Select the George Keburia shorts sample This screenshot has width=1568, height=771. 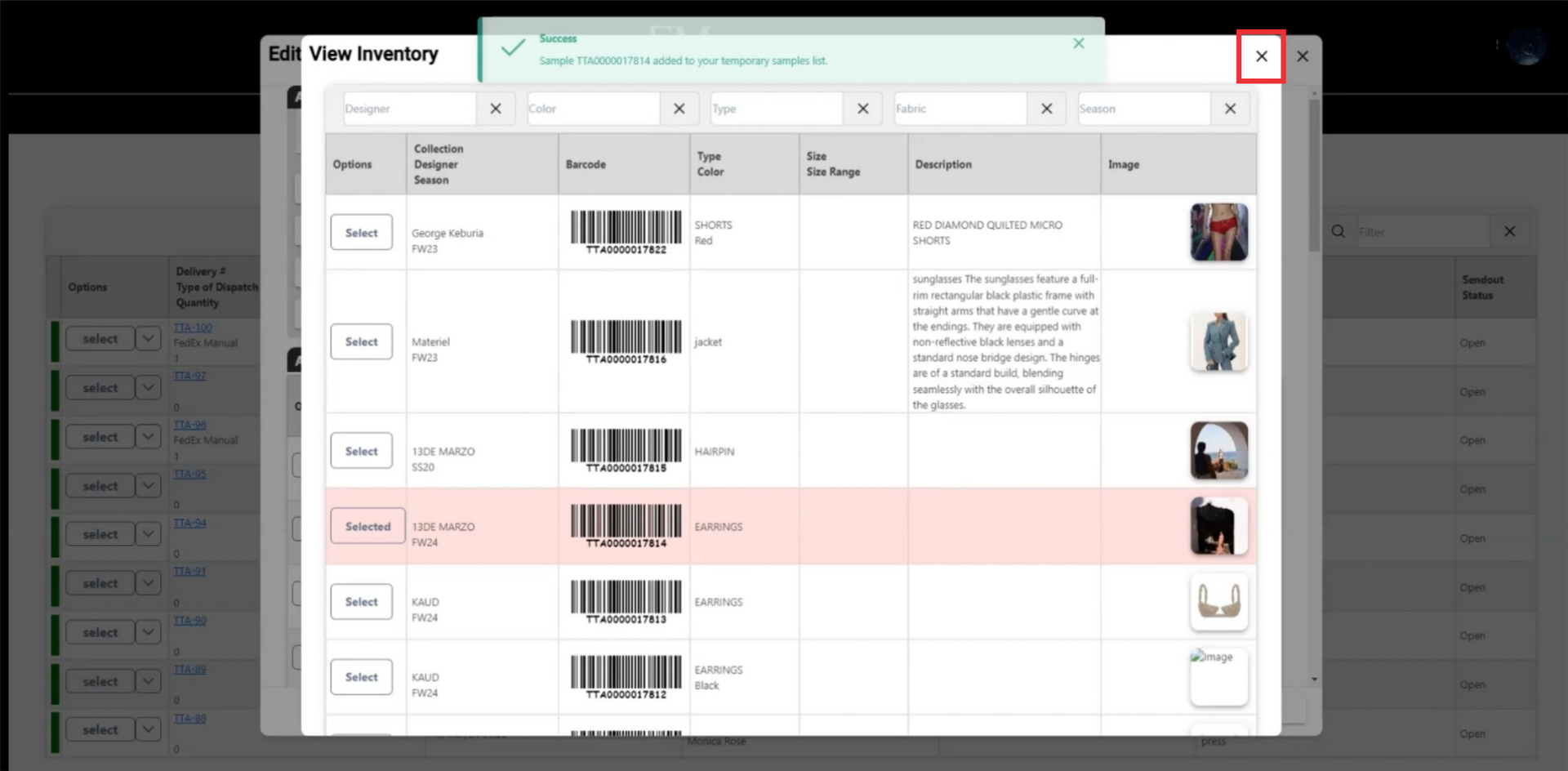point(361,233)
